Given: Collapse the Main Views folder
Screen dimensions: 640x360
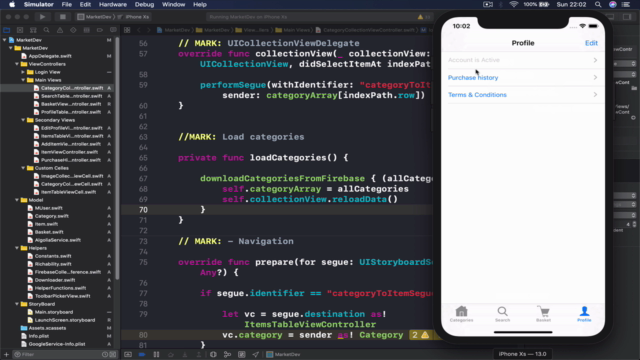Looking at the screenshot, I should click(x=23, y=80).
